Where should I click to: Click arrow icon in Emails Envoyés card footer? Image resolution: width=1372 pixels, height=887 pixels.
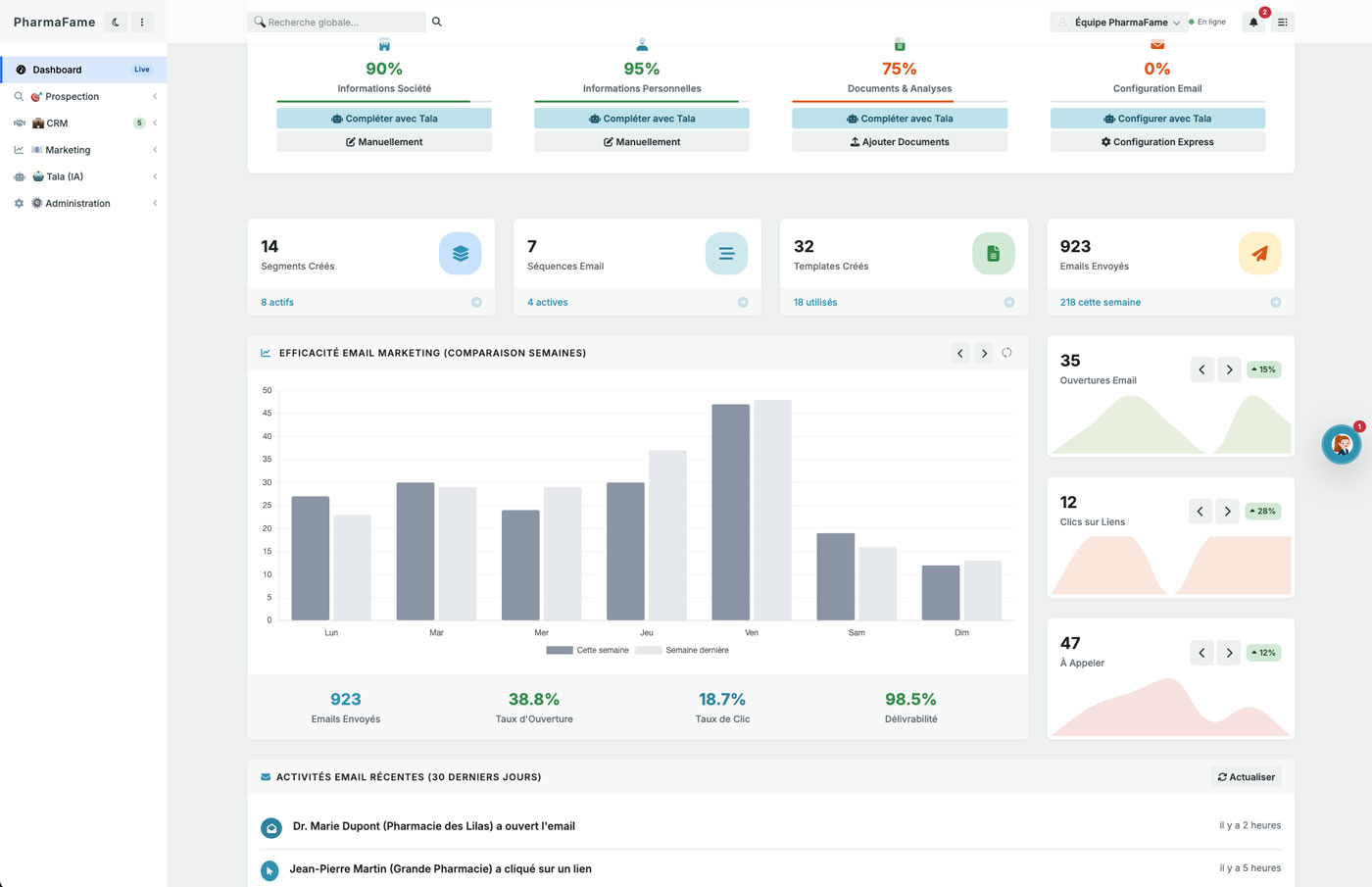pyautogui.click(x=1276, y=302)
